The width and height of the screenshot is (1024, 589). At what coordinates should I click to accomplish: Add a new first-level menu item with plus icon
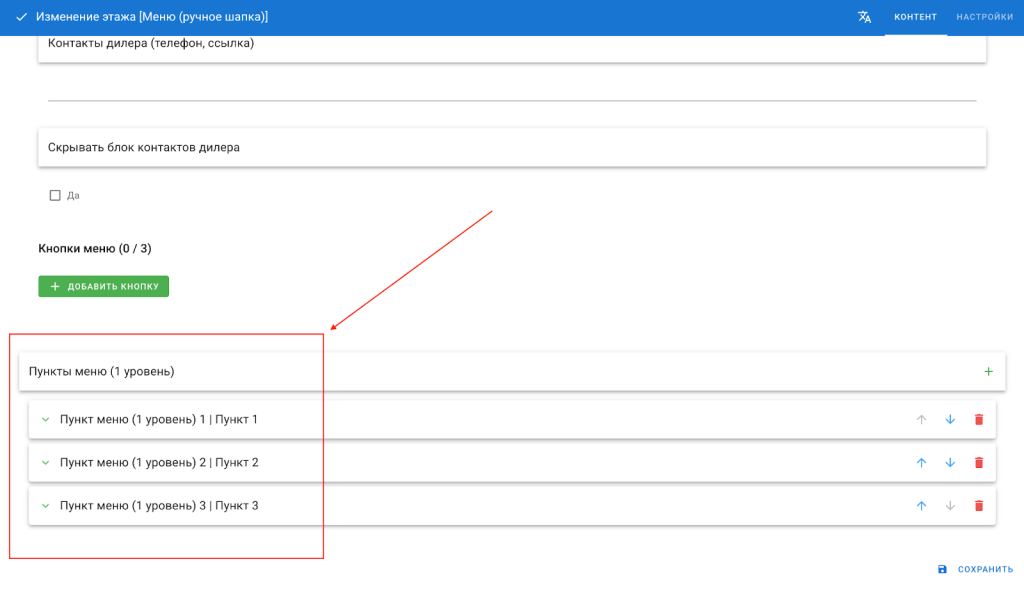pos(988,372)
